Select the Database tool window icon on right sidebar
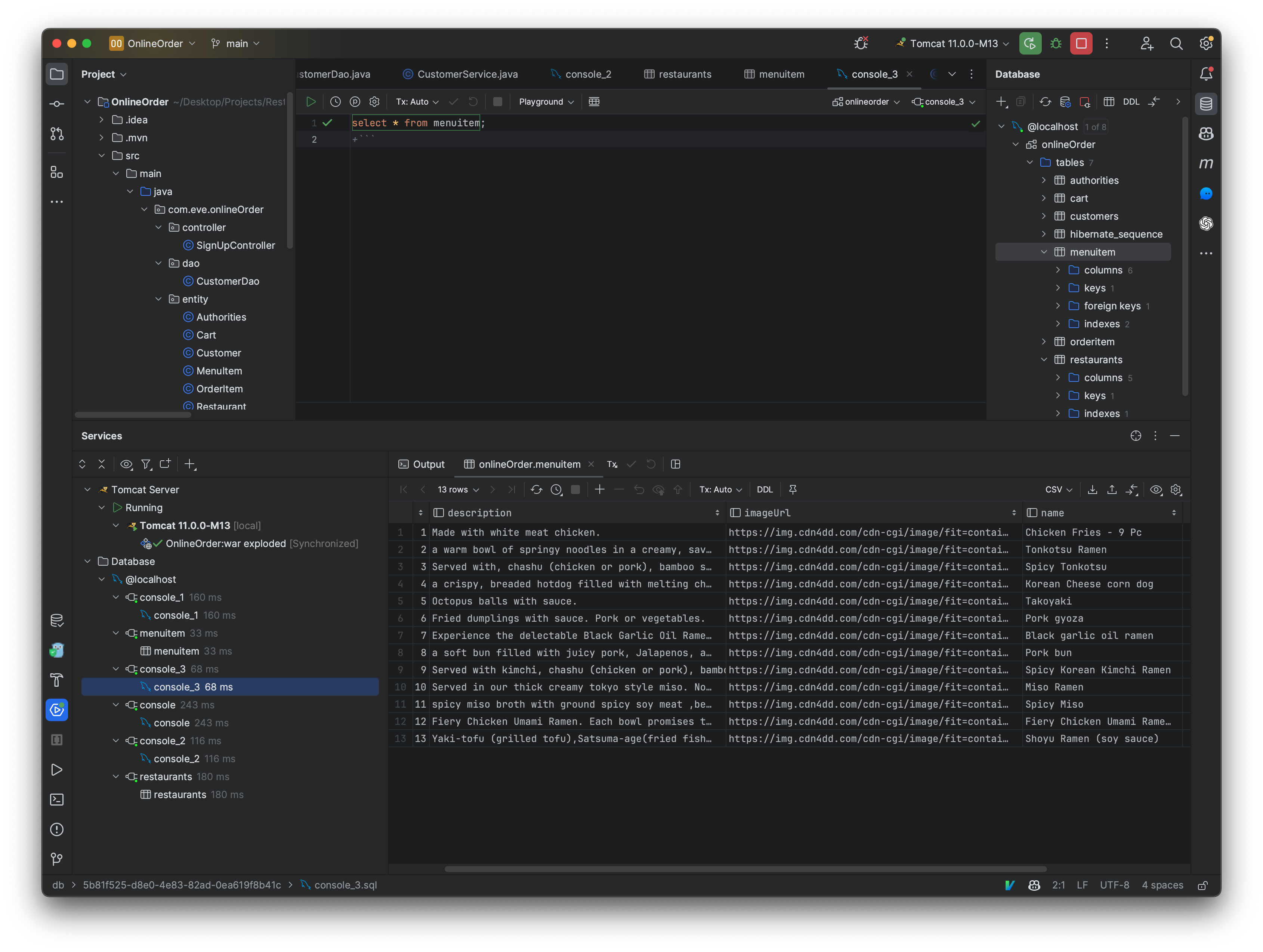 point(1207,104)
